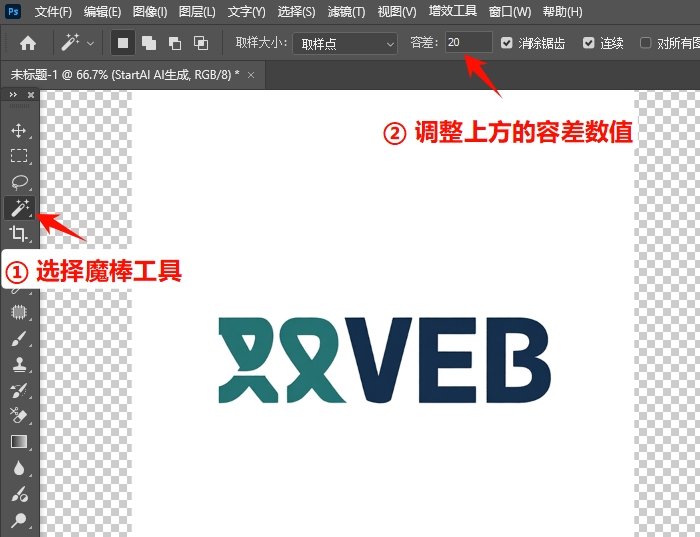Choose Add to Selection mode icon
The image size is (700, 537).
click(x=149, y=43)
